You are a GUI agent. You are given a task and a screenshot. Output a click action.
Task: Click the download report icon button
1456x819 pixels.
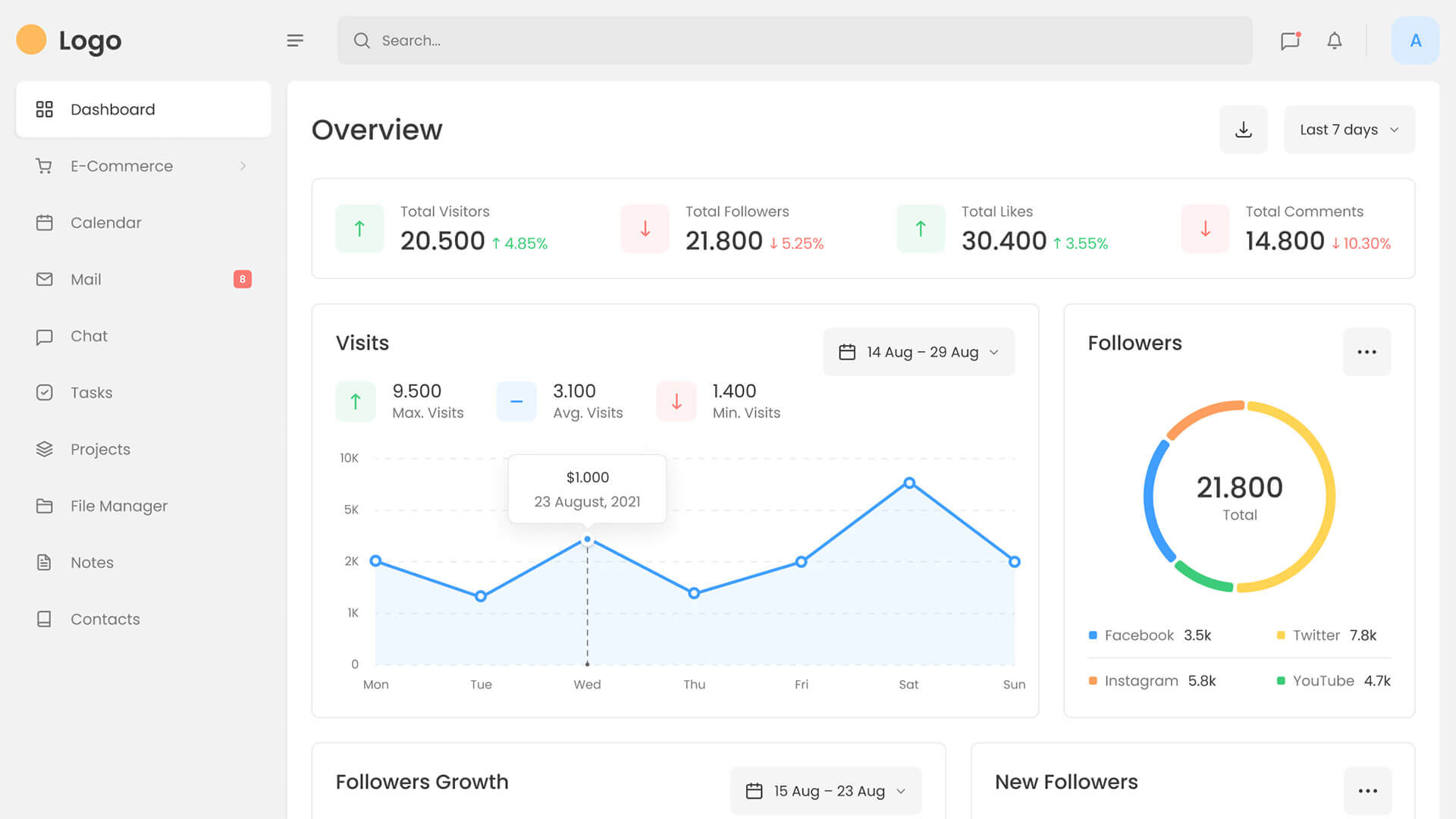pos(1243,130)
